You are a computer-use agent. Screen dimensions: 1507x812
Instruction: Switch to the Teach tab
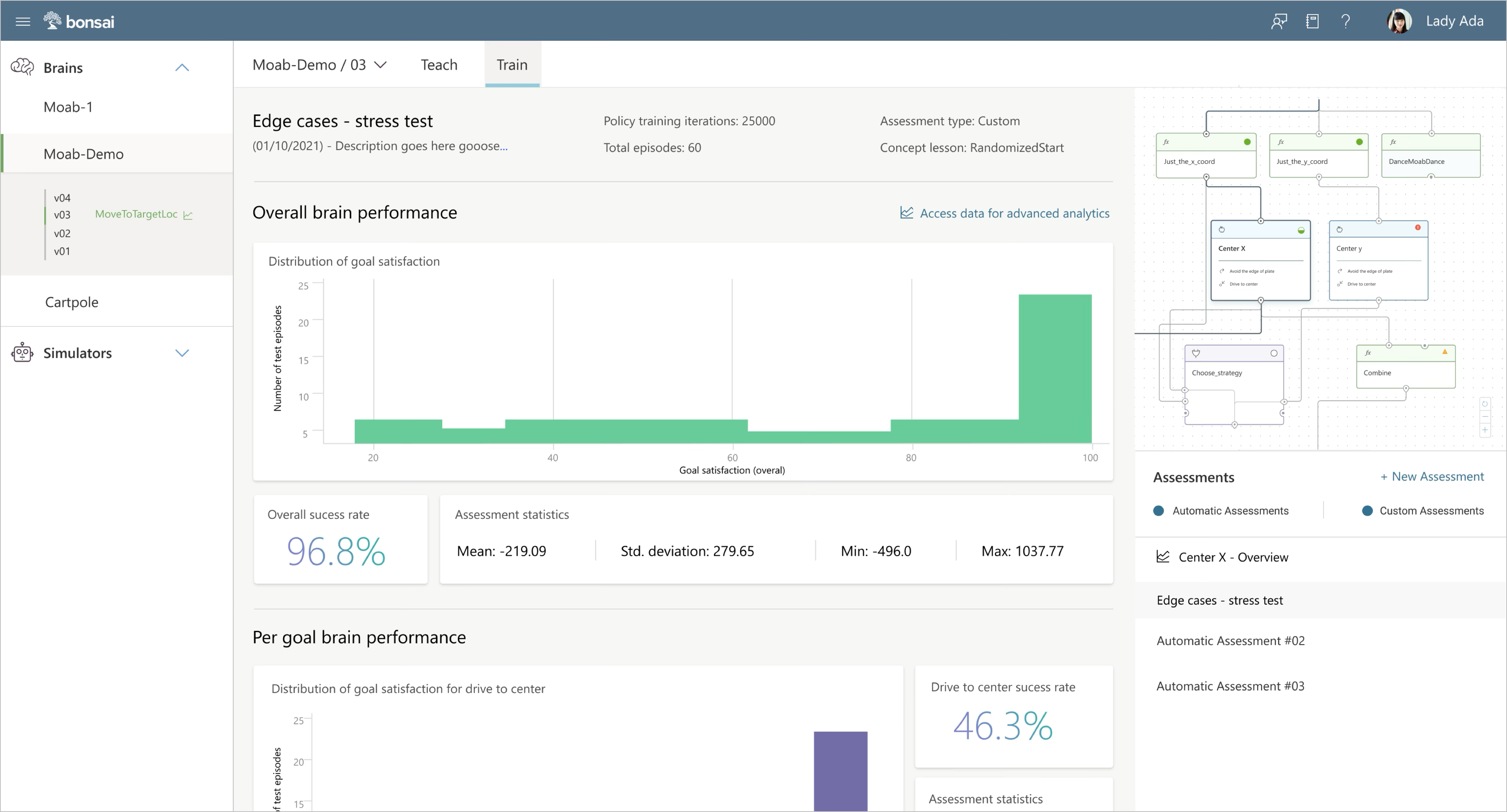tap(439, 65)
